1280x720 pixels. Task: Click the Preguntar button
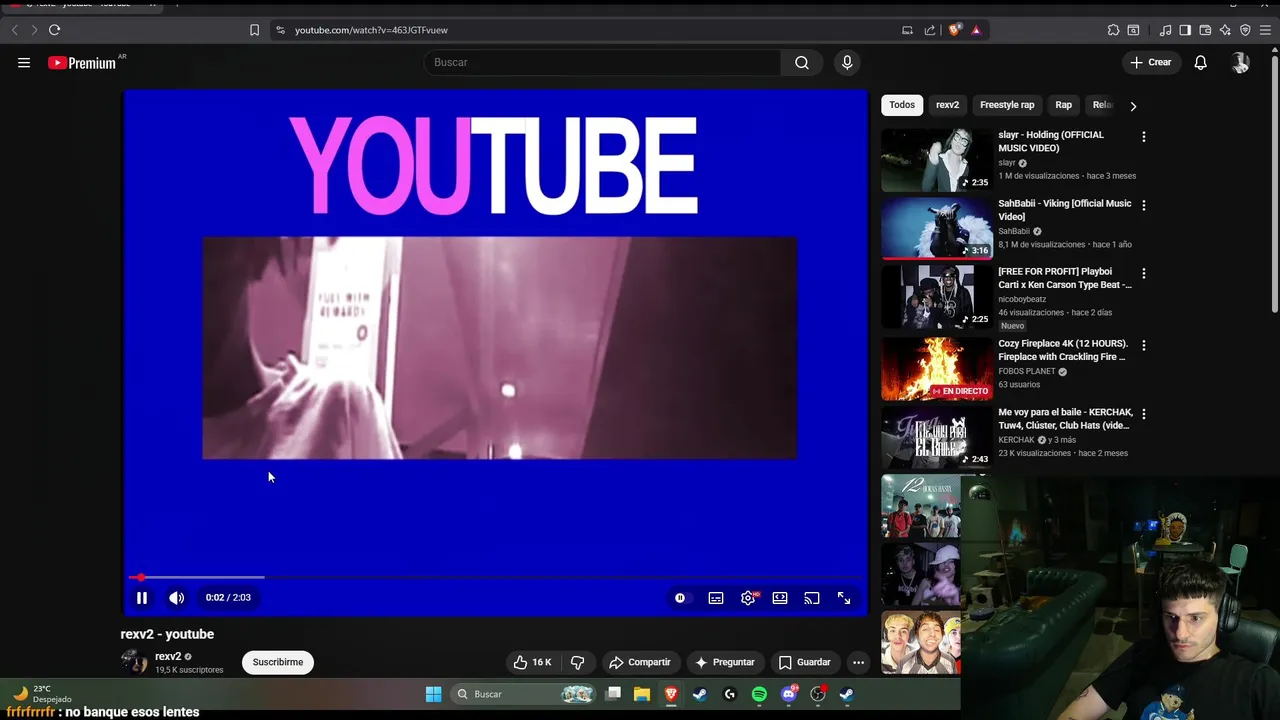(725, 662)
